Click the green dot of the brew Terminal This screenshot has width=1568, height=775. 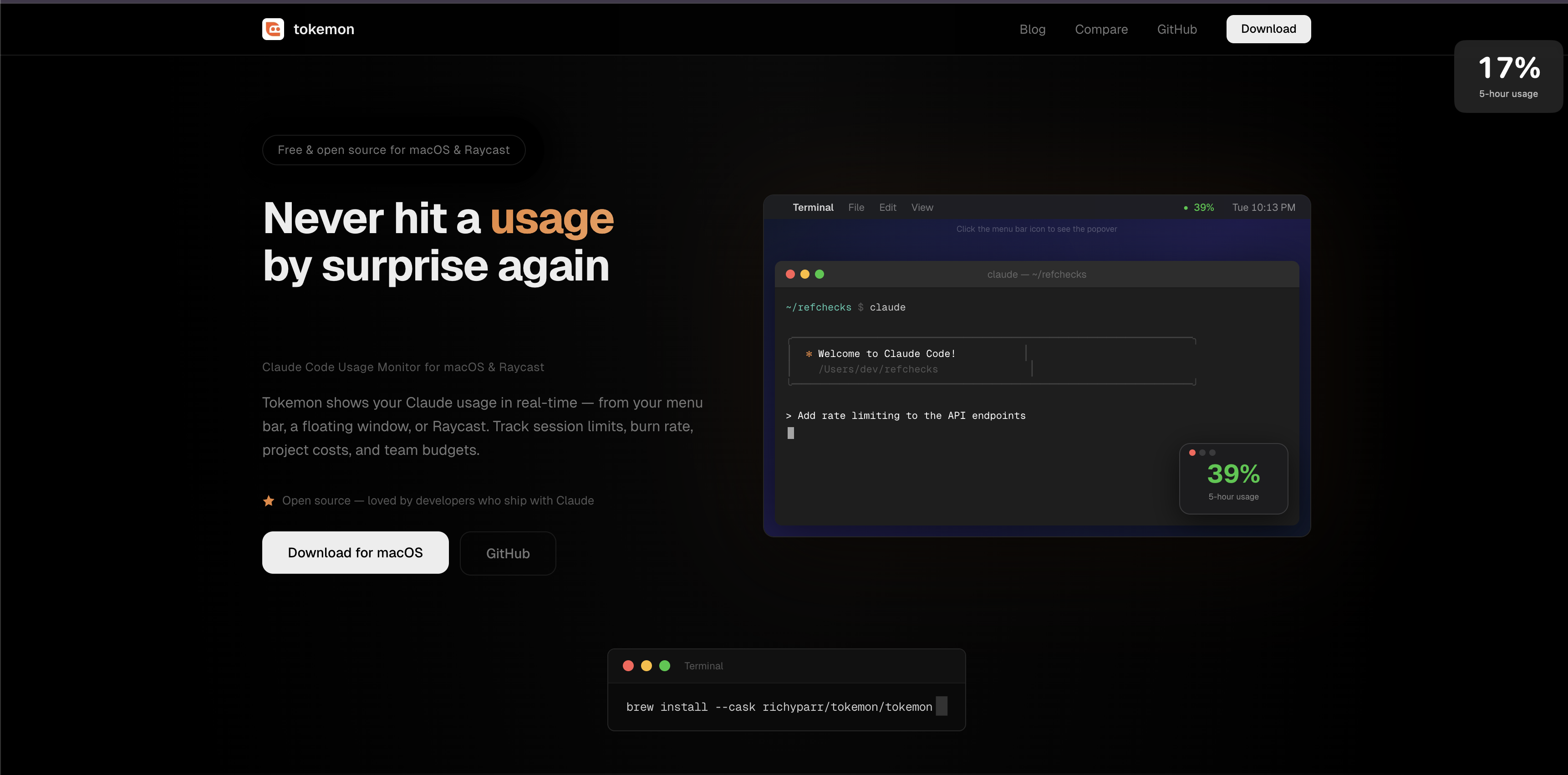pyautogui.click(x=665, y=665)
